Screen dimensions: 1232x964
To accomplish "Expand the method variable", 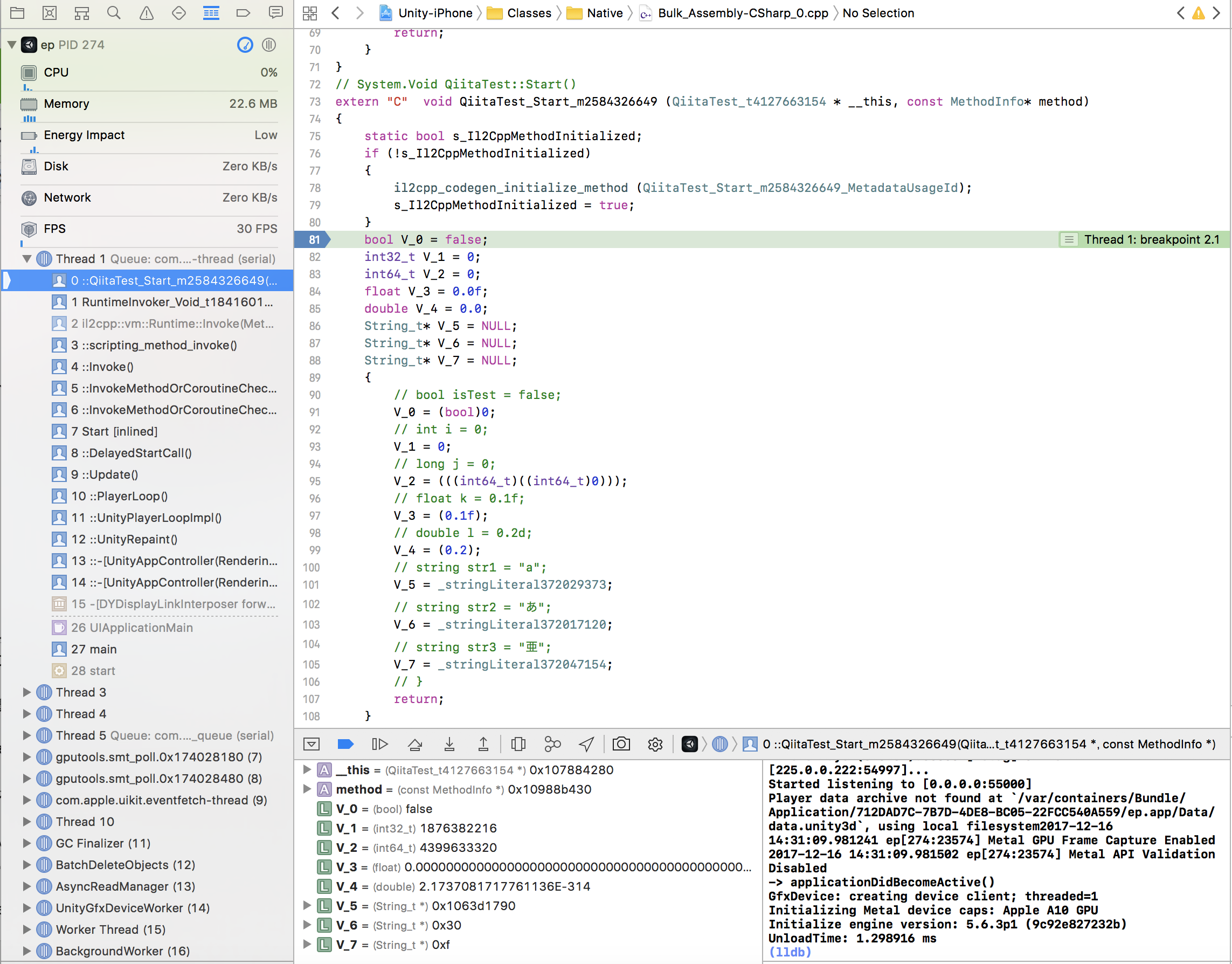I will pos(307,788).
